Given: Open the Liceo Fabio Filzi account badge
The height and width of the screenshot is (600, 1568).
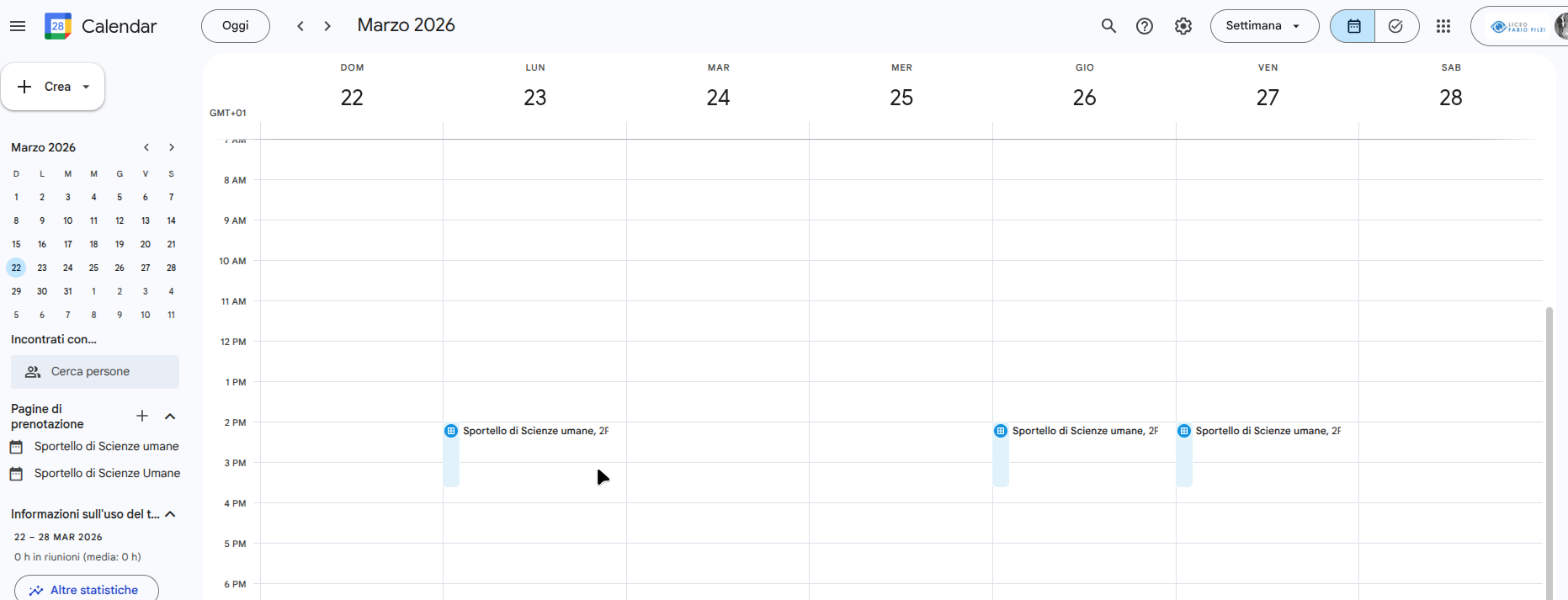Looking at the screenshot, I should coord(1519,27).
